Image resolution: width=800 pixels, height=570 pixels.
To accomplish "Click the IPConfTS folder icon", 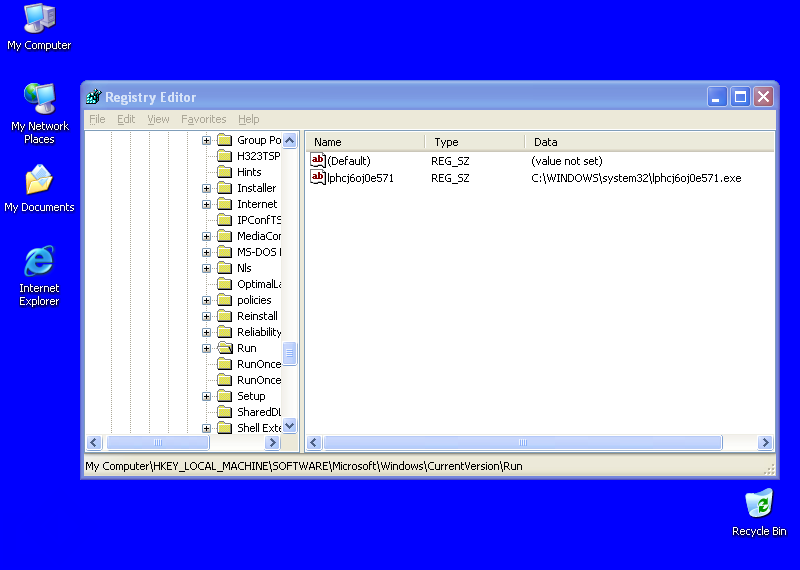I will [x=224, y=220].
